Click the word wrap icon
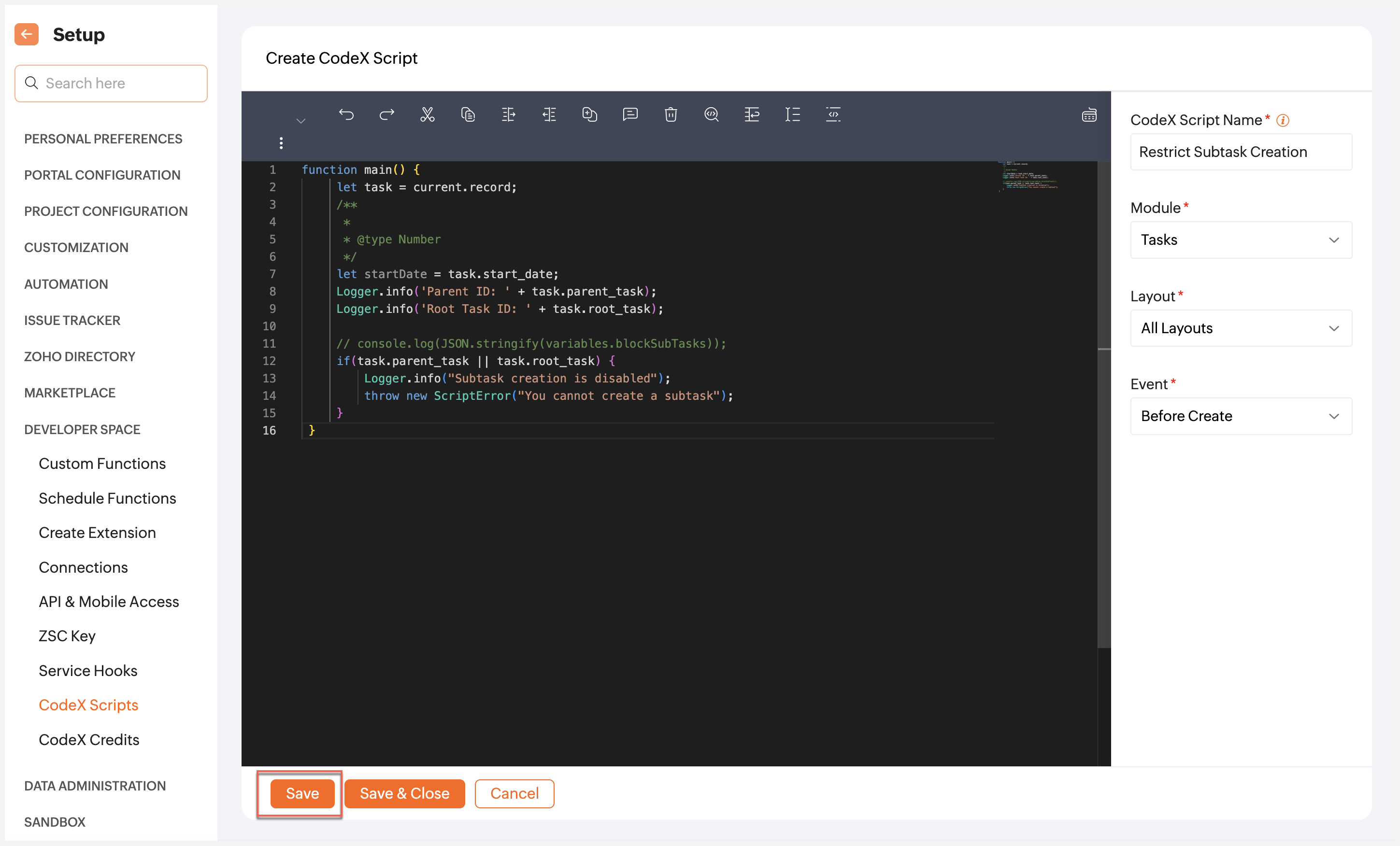 pyautogui.click(x=752, y=115)
